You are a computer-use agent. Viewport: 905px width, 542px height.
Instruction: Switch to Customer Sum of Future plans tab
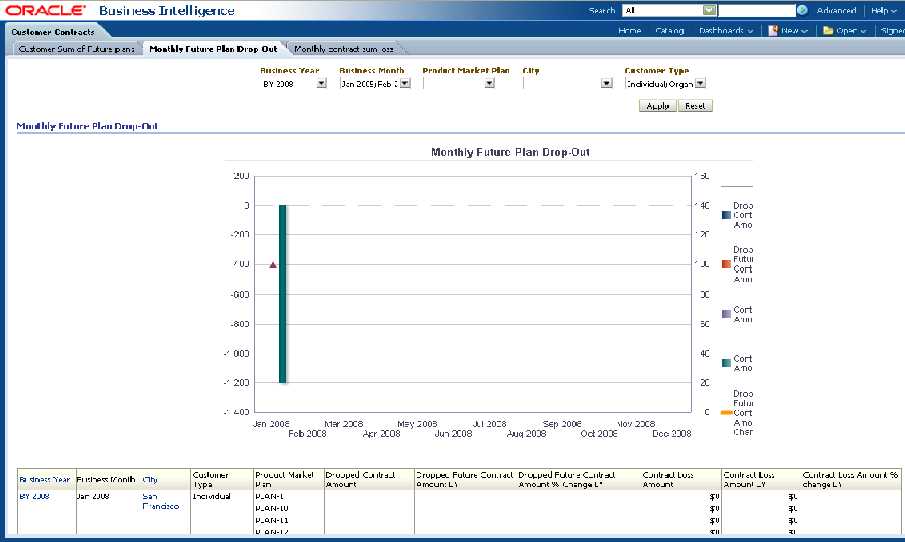coord(76,49)
